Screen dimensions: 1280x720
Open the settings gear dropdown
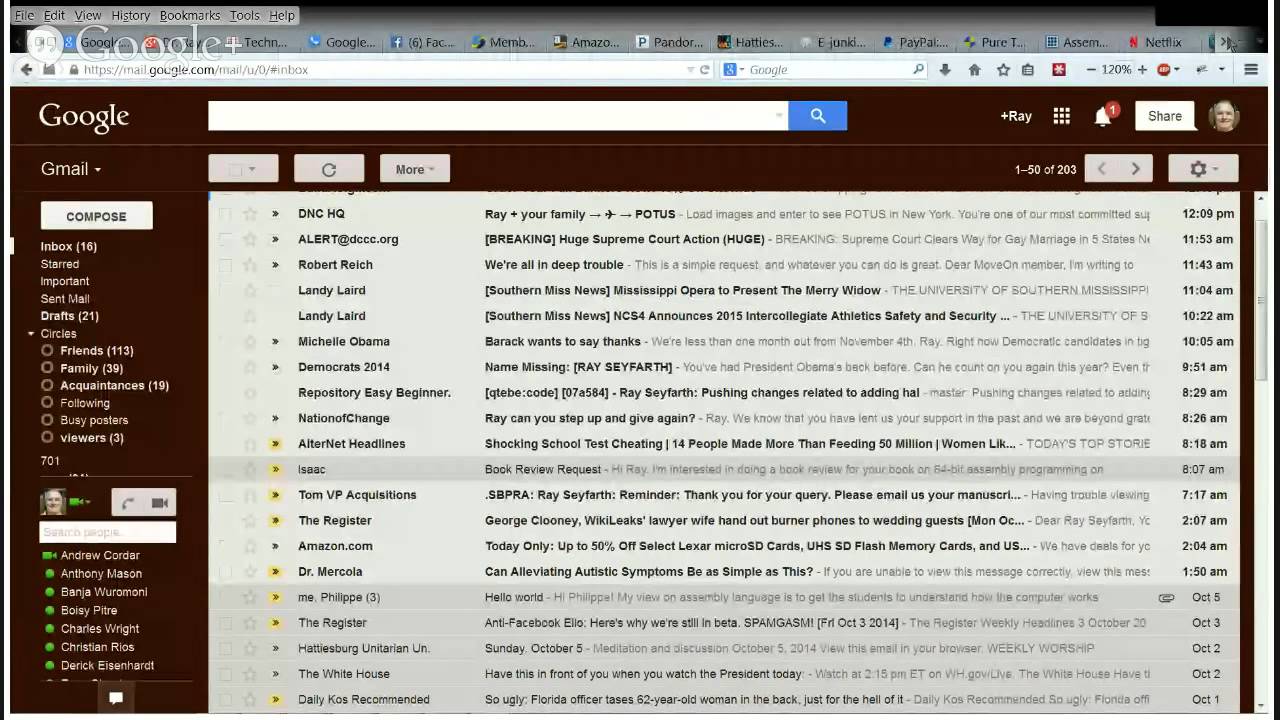point(1203,169)
